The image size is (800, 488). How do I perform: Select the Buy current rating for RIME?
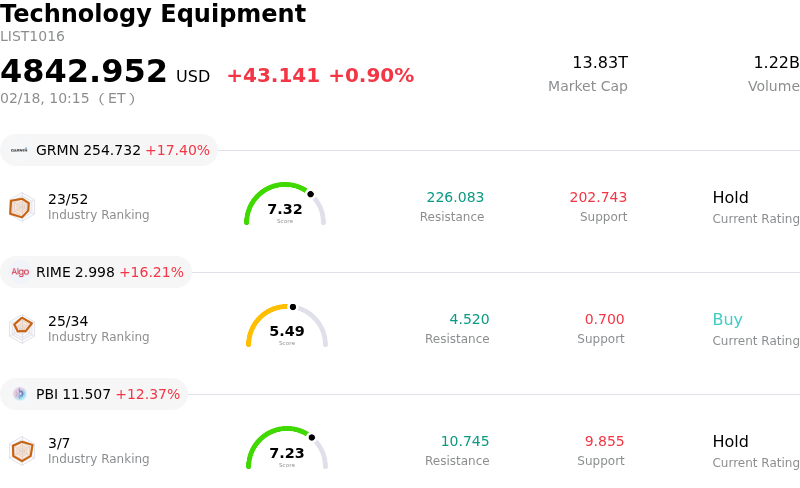click(727, 320)
